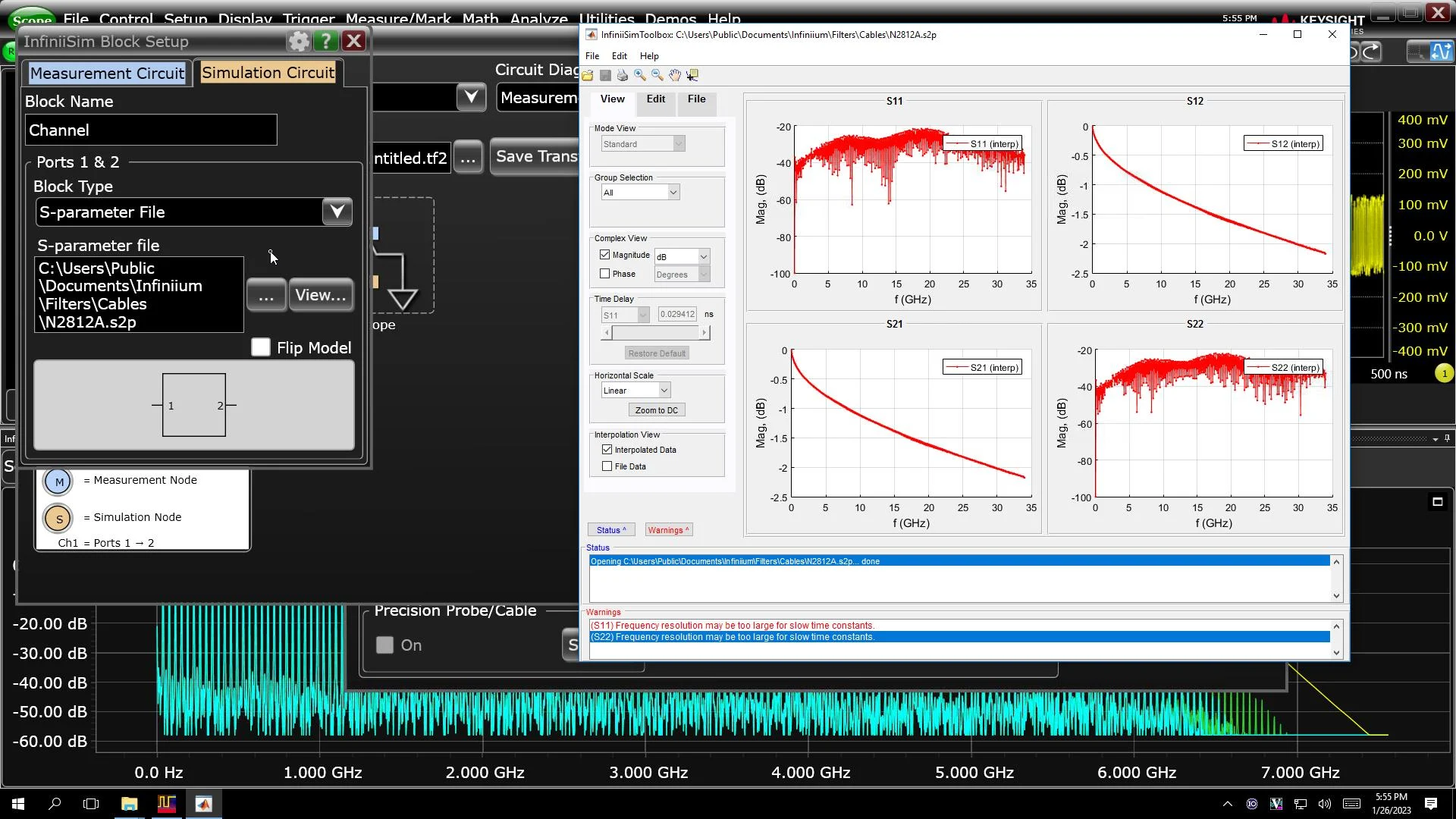This screenshot has height=819, width=1456.
Task: Open Magnitude units dB dropdown
Action: (x=682, y=256)
